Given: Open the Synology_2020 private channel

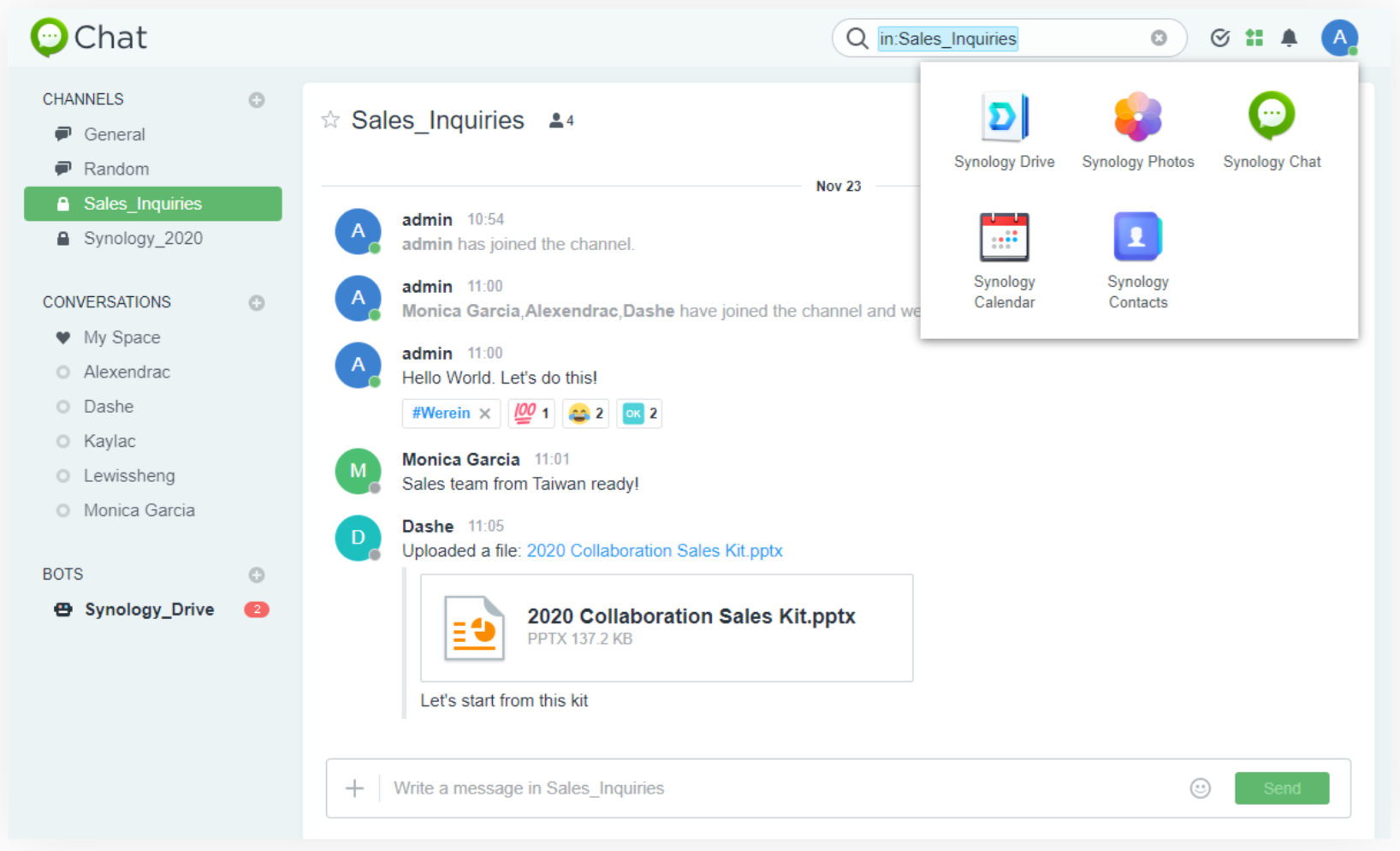Looking at the screenshot, I should point(153,238).
